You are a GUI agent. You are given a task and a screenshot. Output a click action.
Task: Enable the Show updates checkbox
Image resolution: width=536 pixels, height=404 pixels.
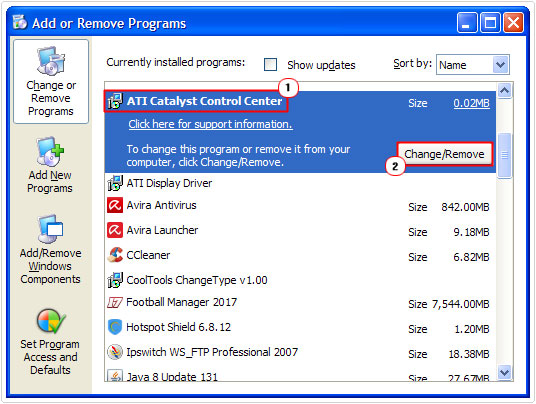[270, 64]
